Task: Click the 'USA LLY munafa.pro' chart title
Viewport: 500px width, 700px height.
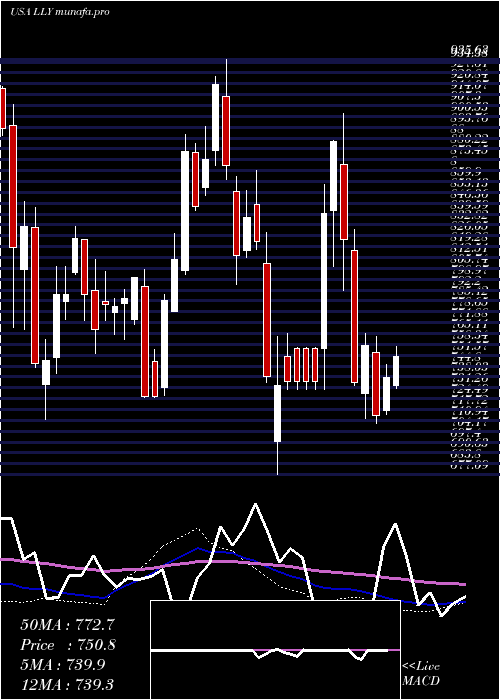Action: click(60, 12)
